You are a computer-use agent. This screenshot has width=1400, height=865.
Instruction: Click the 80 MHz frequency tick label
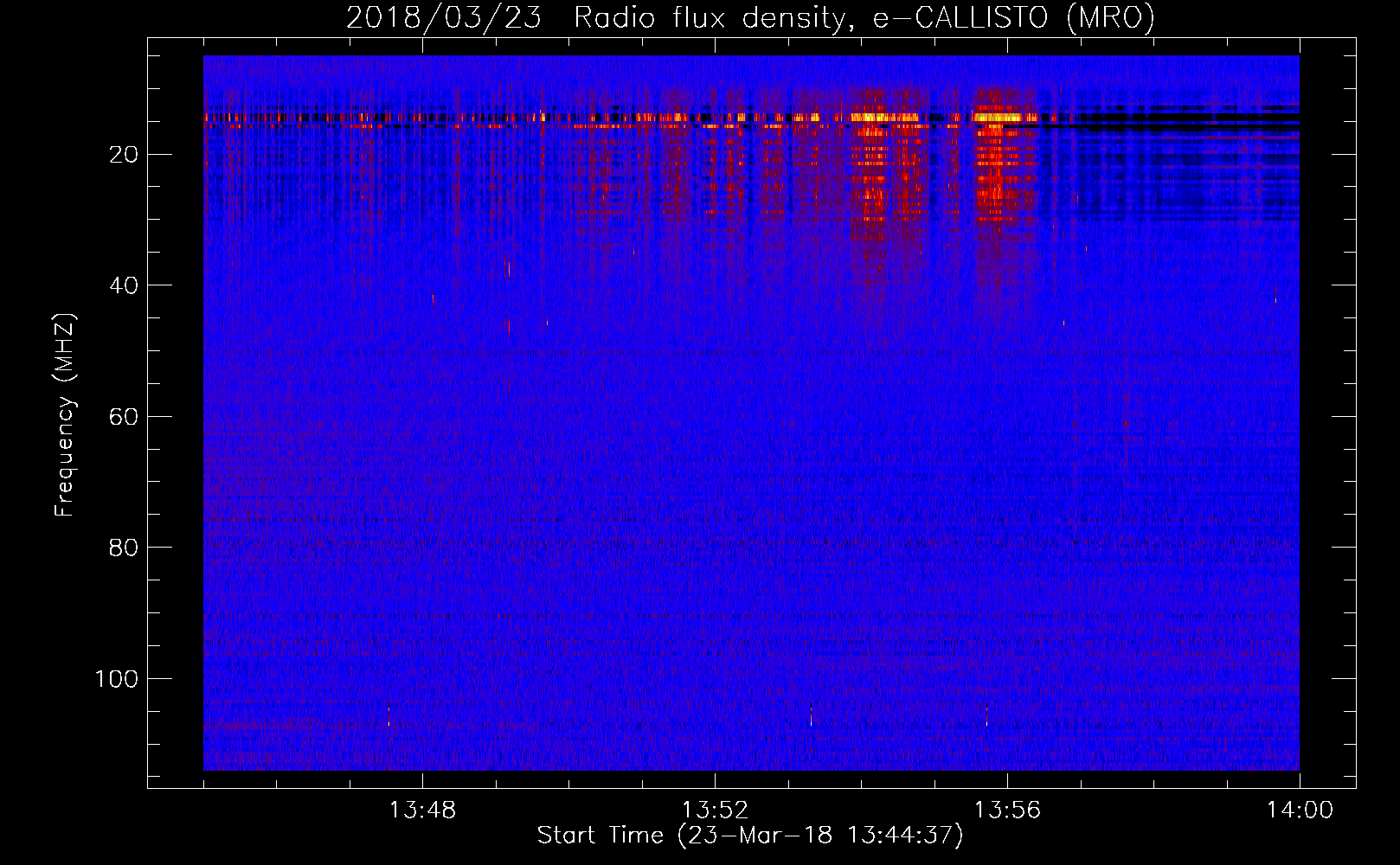point(124,548)
